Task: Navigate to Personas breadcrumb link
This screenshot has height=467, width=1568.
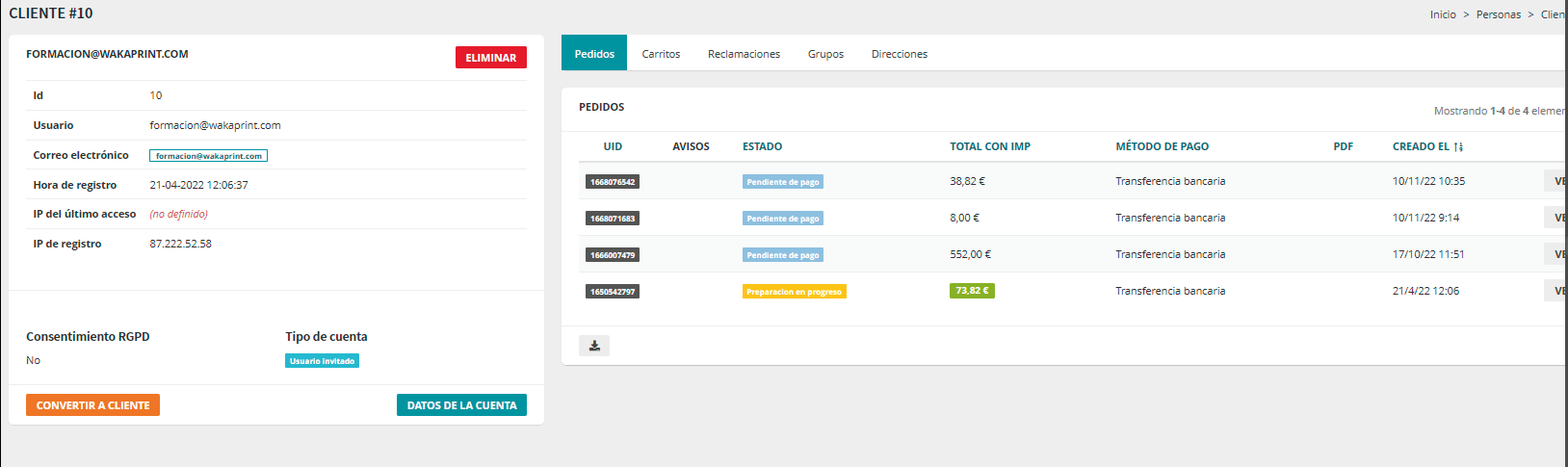Action: click(x=1498, y=14)
